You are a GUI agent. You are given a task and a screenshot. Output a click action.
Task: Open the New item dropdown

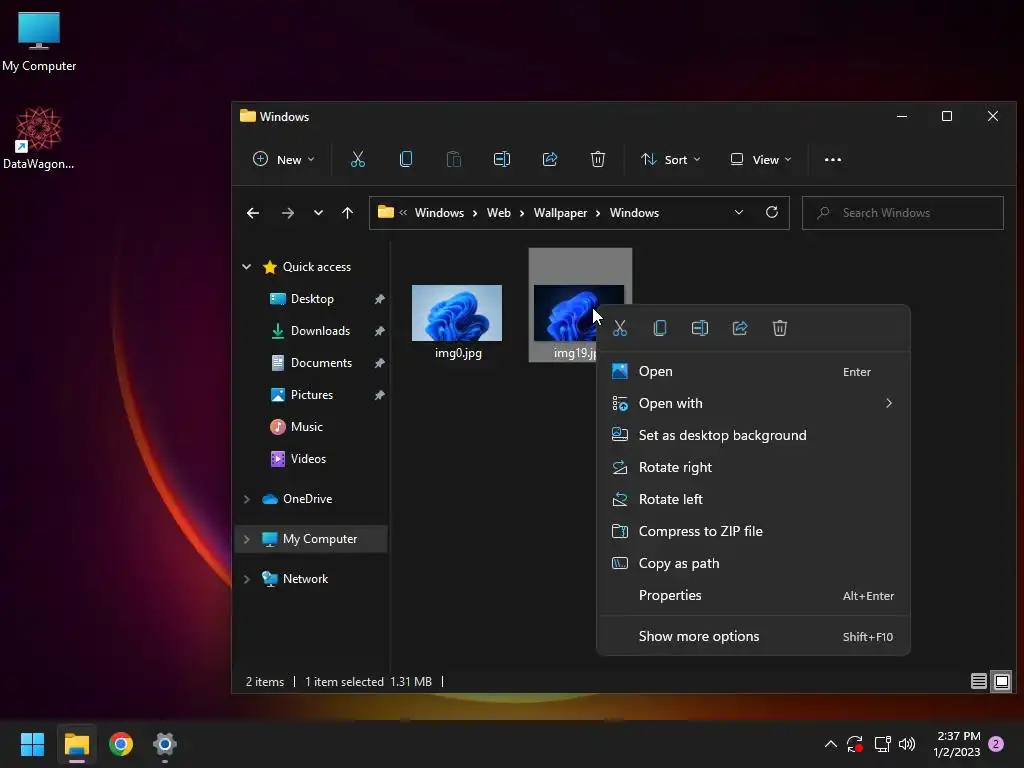coord(284,159)
